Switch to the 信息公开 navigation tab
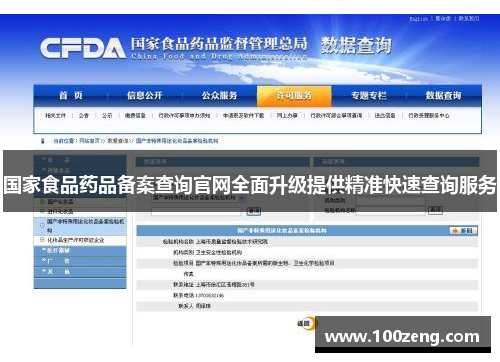 145,96
